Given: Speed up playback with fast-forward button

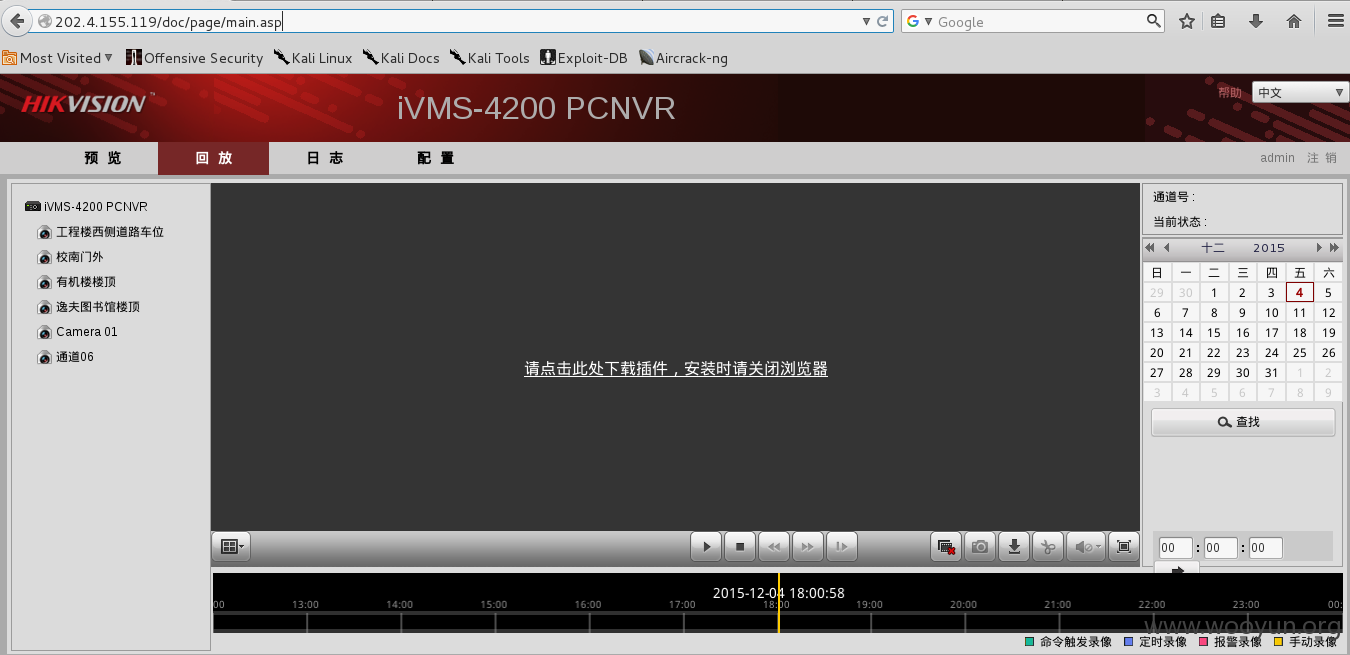Looking at the screenshot, I should coord(808,546).
